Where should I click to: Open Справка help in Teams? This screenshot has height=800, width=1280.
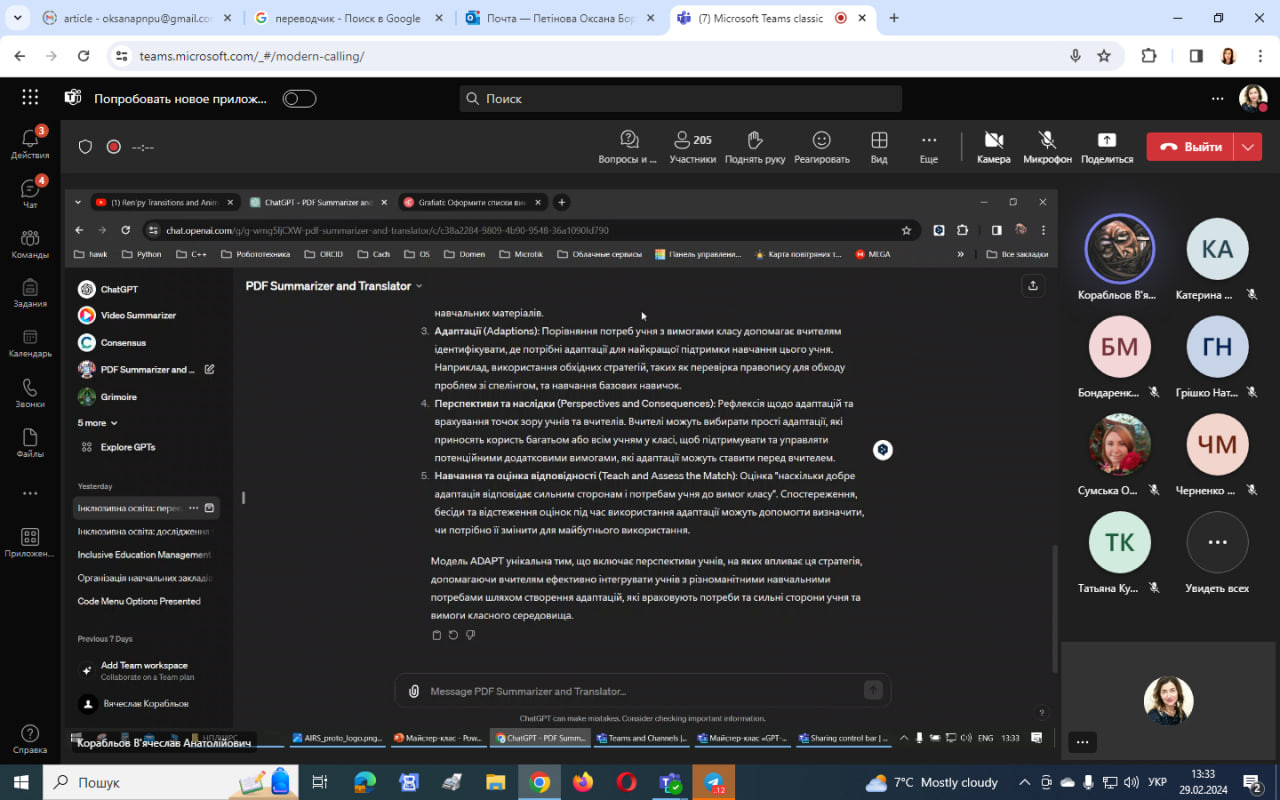tap(30, 739)
